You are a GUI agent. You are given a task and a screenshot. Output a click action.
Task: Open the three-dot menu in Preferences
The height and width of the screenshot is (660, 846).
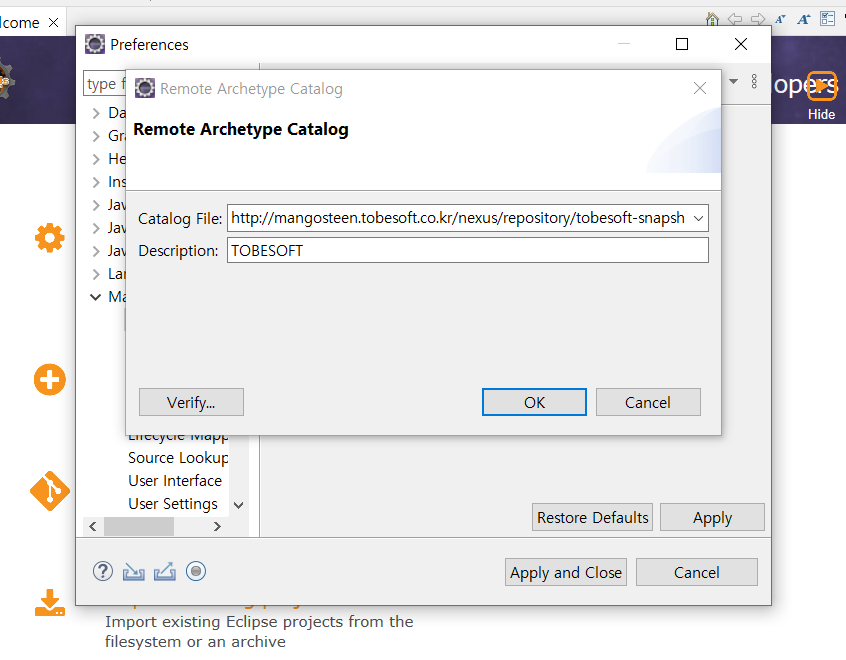[754, 81]
